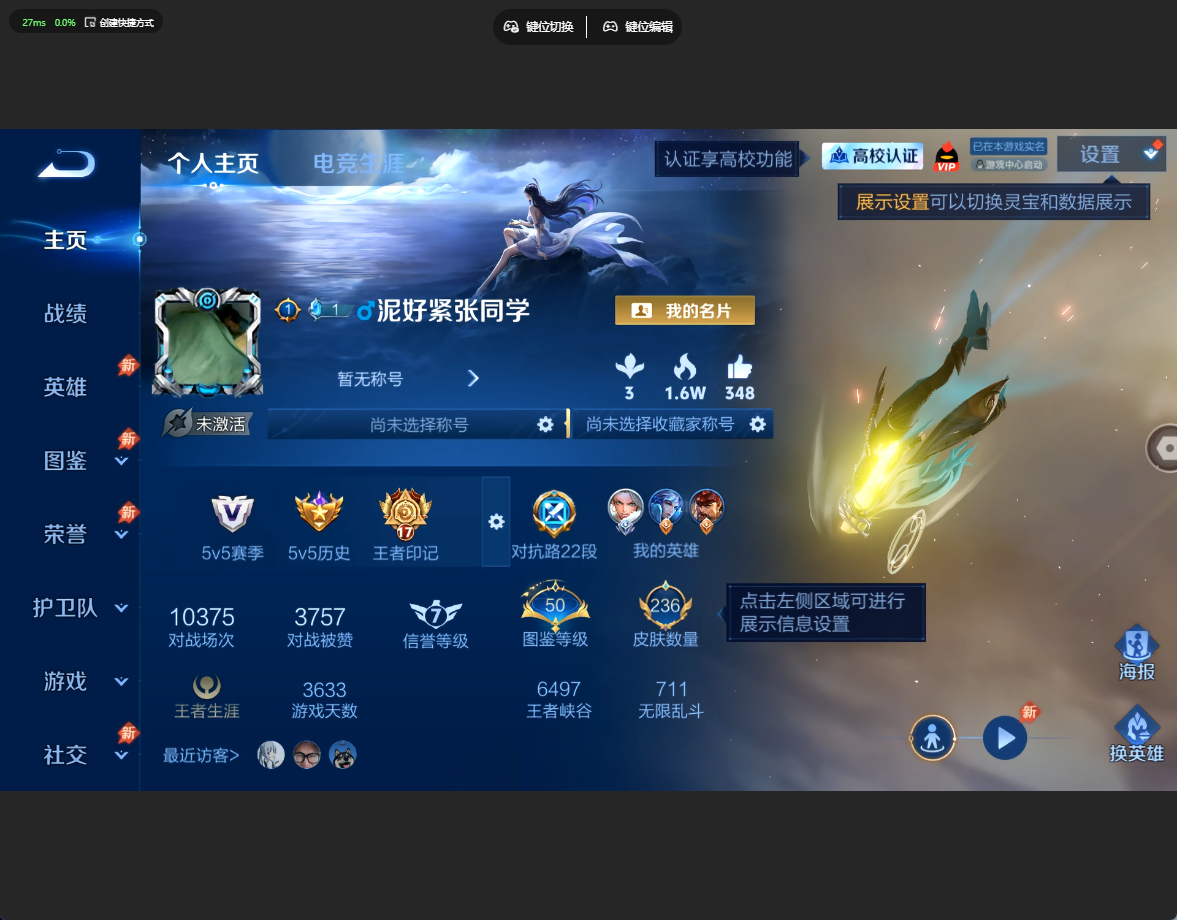Click the lotus icon showing 3
Viewport: 1177px width, 920px height.
click(630, 376)
